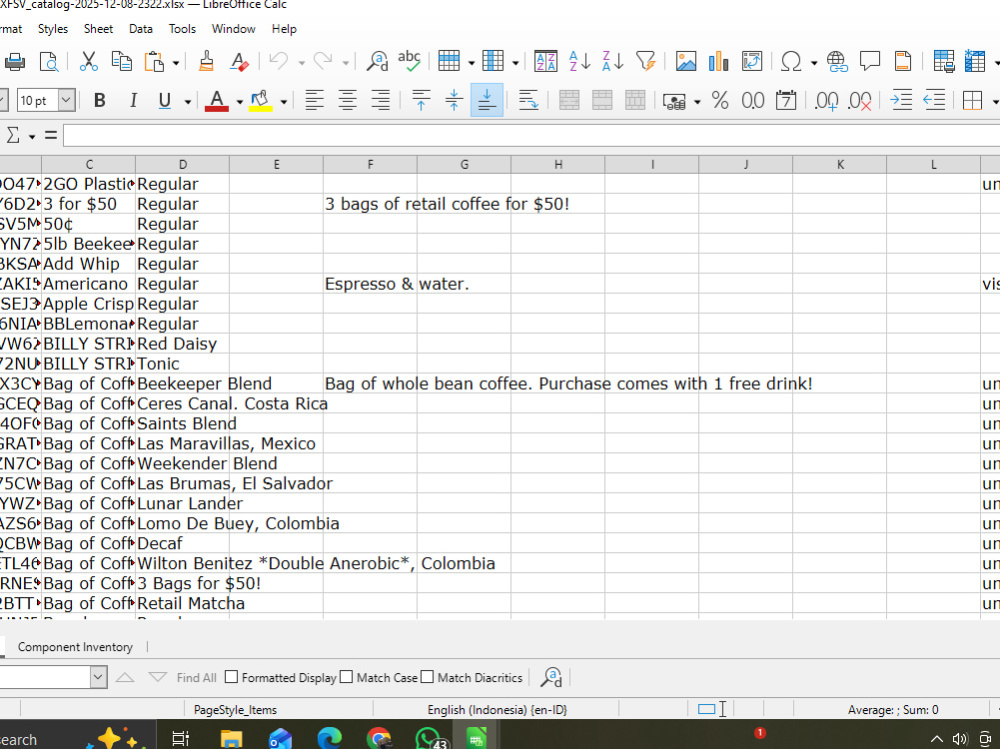
Task: Increase Indent icon
Action: pyautogui.click(x=901, y=100)
